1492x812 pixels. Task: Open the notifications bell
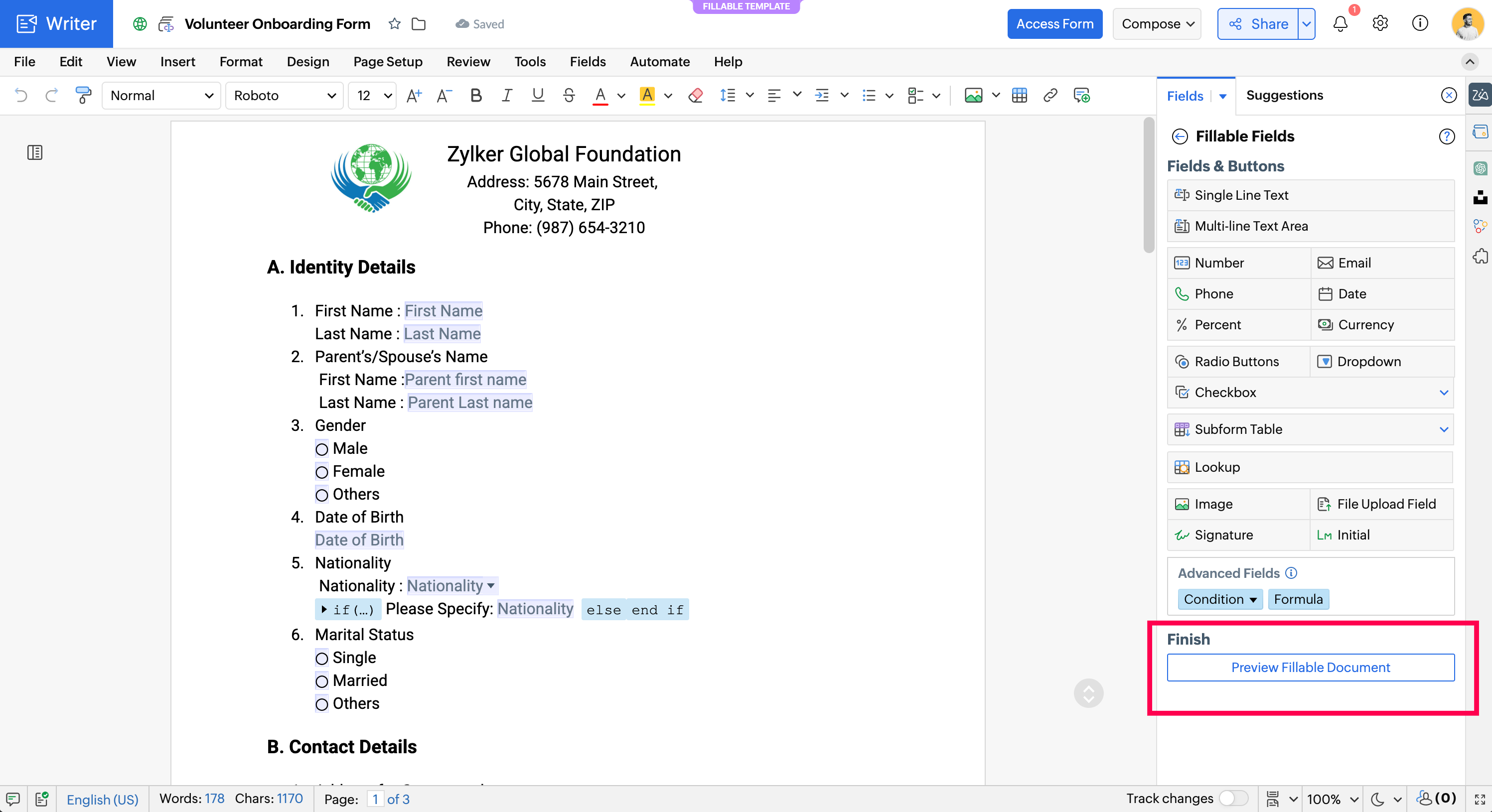(x=1340, y=24)
